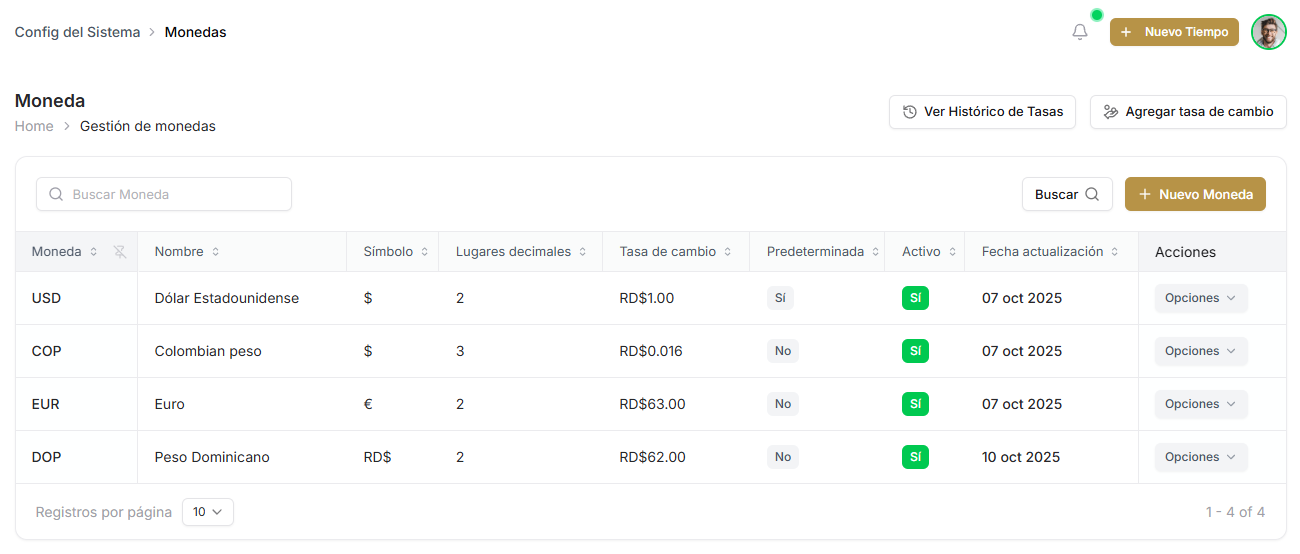The width and height of the screenshot is (1300, 554).
Task: Toggle the Activo Sí badge for DOP
Action: [915, 457]
